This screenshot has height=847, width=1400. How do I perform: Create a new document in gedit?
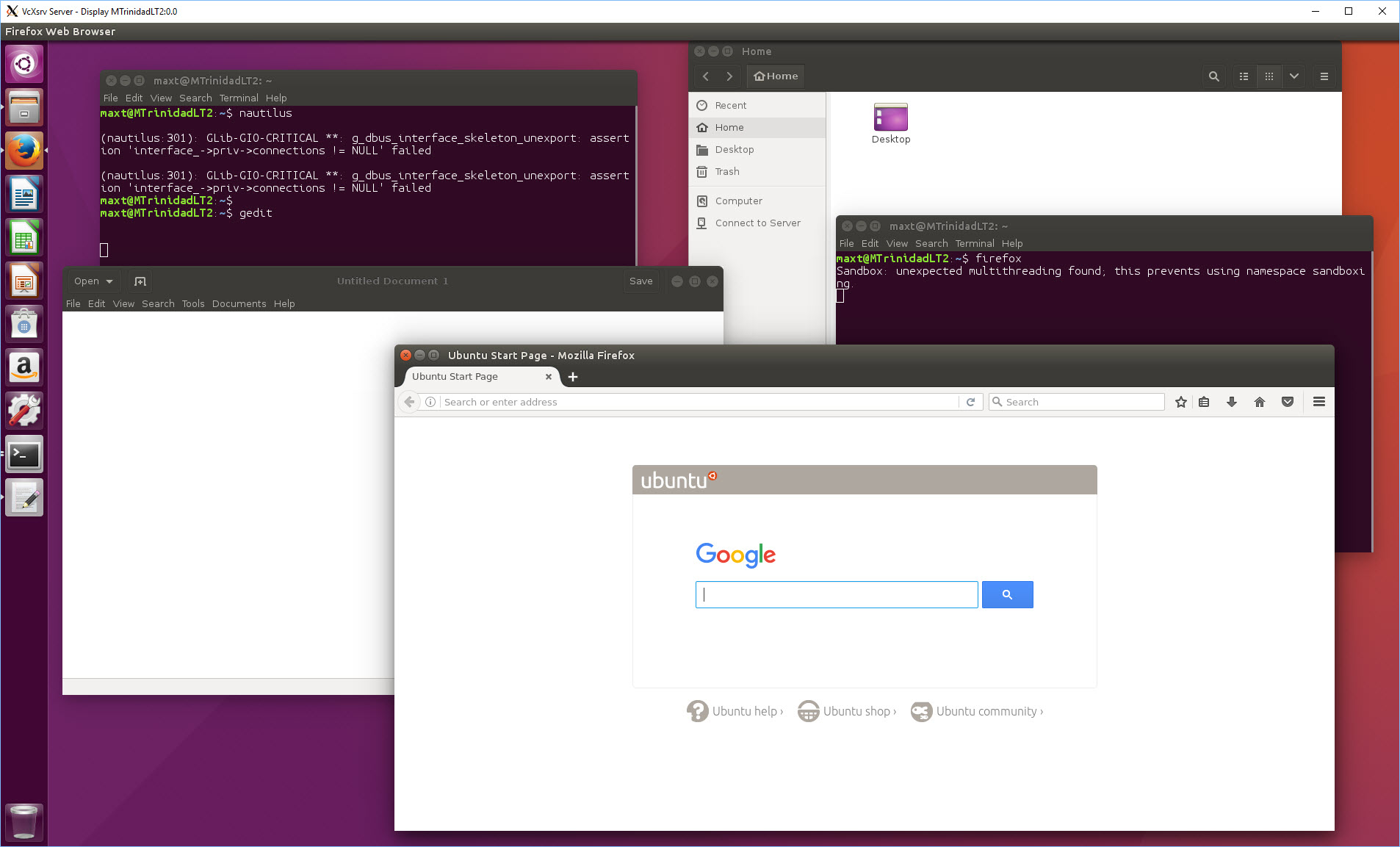pyautogui.click(x=140, y=281)
